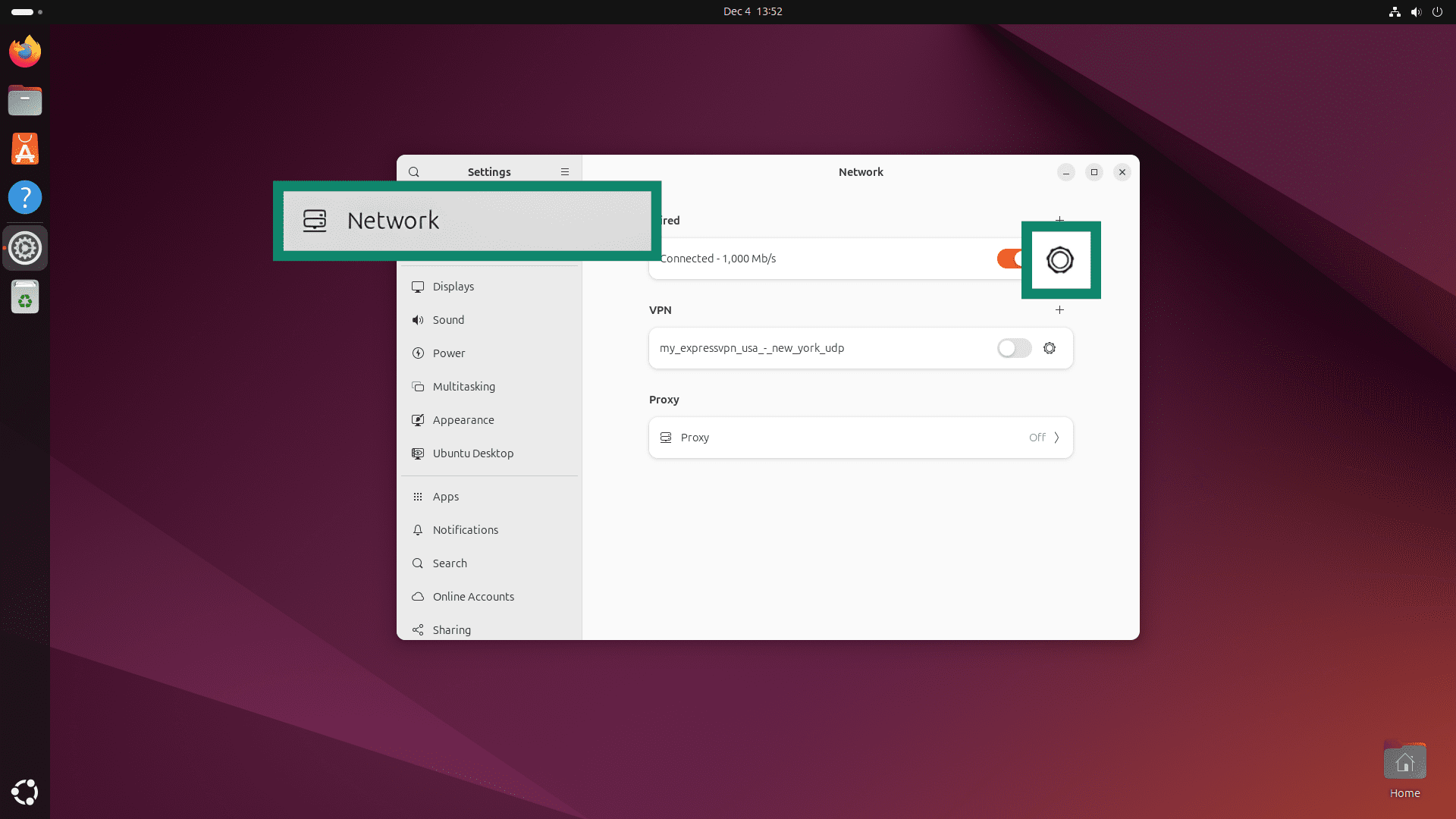1456x819 pixels.
Task: Toggle the Wired connection switch
Action: tap(1009, 259)
